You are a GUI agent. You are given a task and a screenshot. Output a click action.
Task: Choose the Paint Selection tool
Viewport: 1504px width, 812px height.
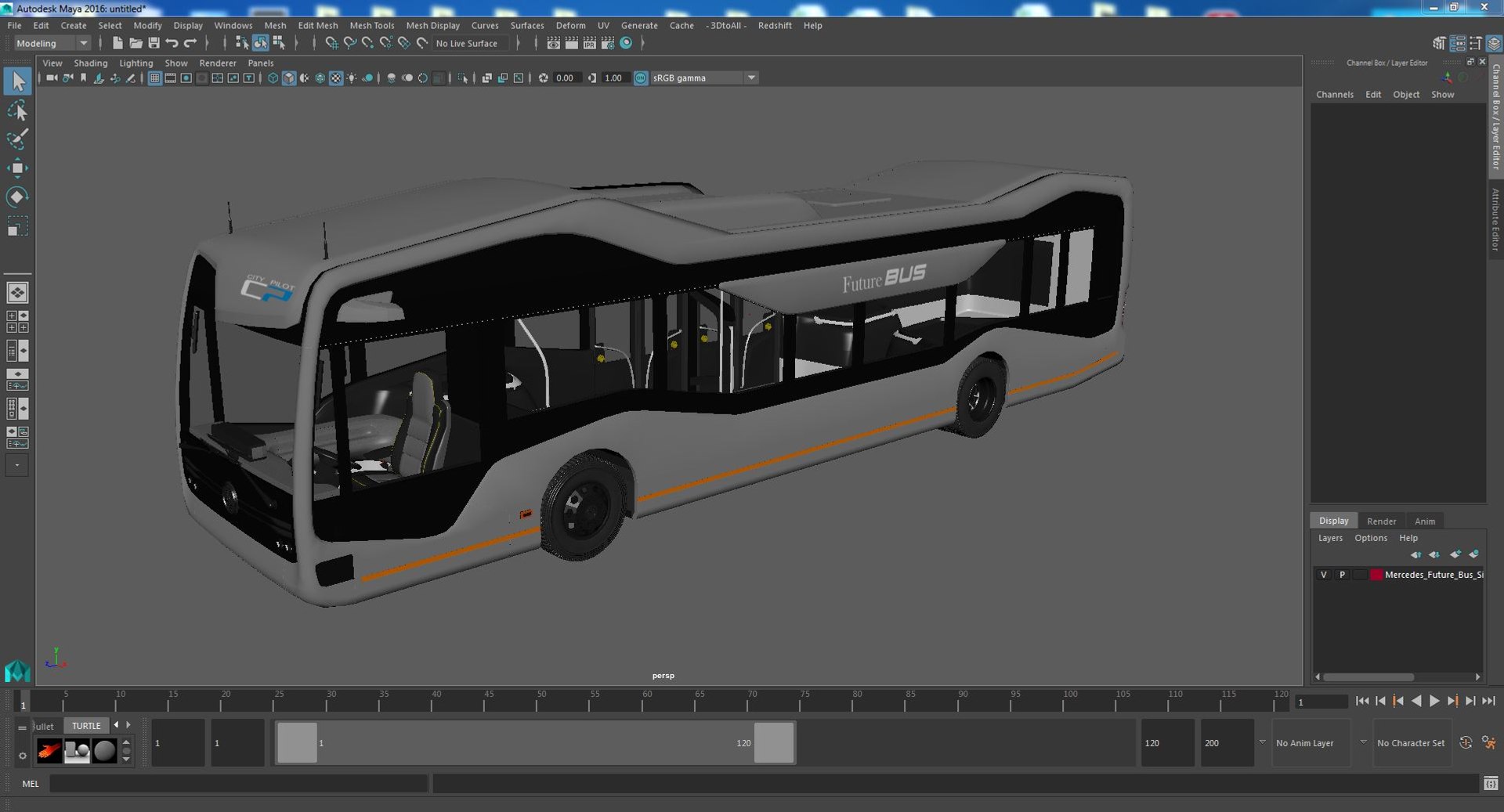click(x=17, y=139)
